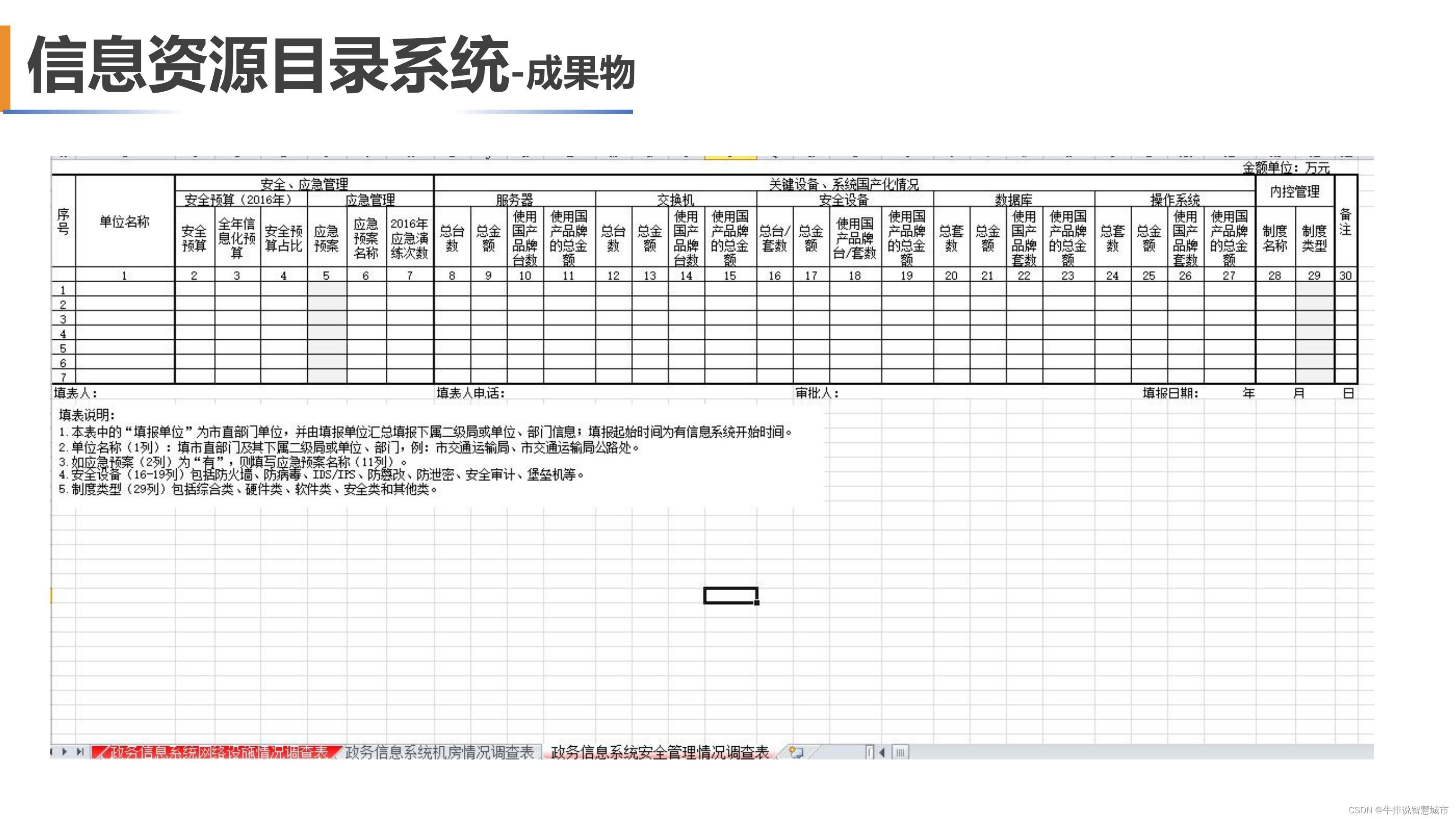Click the row number 7 cell in 序号 column
1456x819 pixels.
click(x=63, y=377)
